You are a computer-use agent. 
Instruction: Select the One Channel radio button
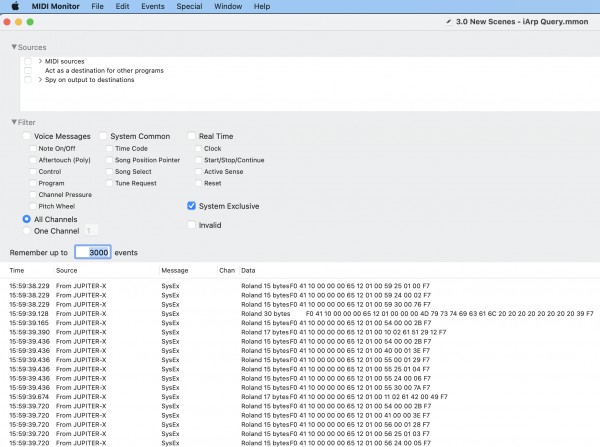[26, 231]
